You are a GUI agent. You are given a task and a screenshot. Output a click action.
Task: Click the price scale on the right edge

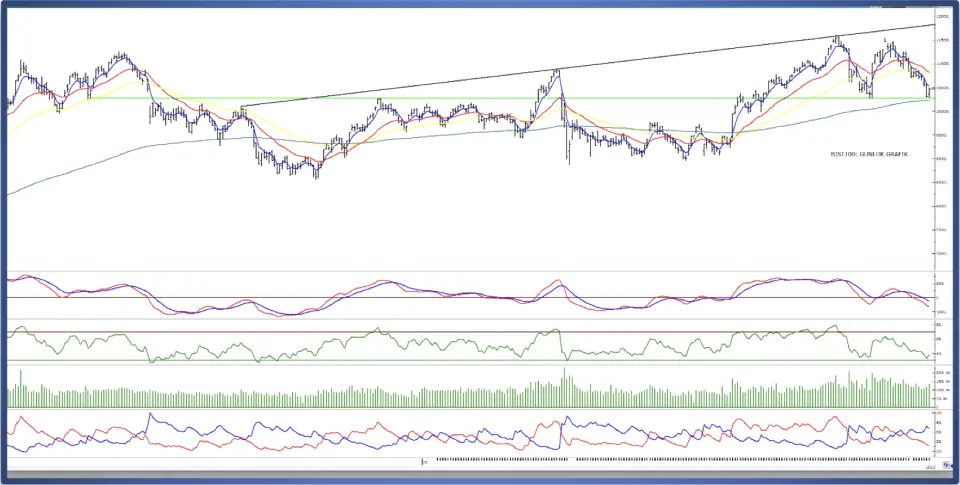click(x=943, y=140)
